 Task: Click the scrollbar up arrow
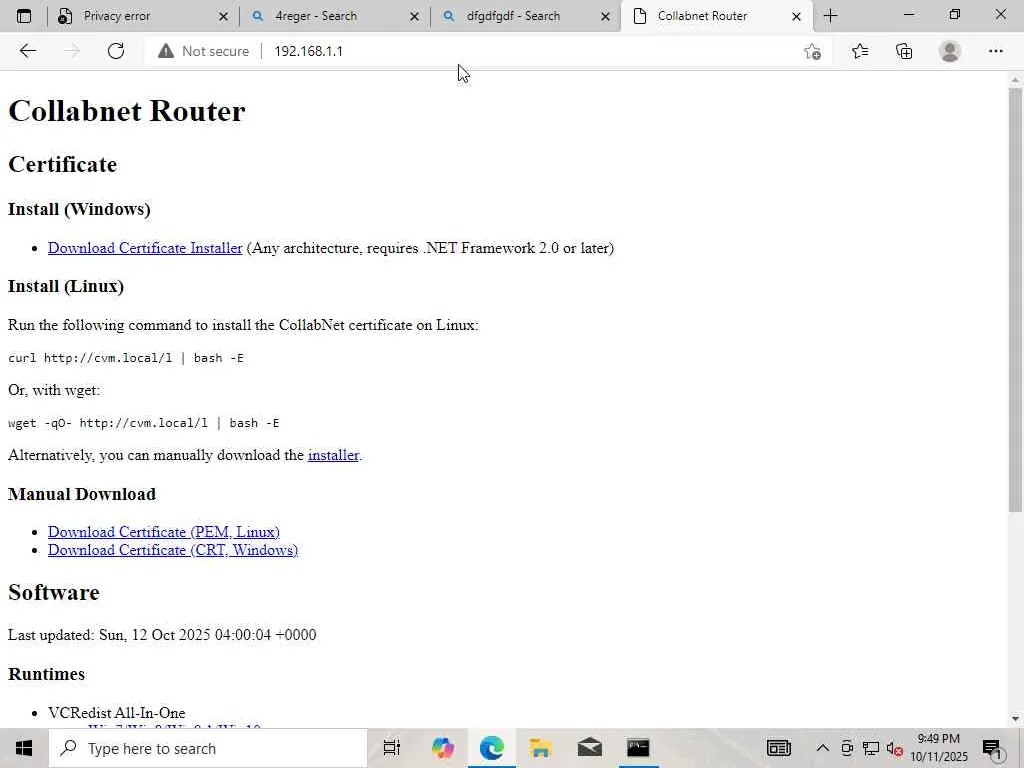1015,80
